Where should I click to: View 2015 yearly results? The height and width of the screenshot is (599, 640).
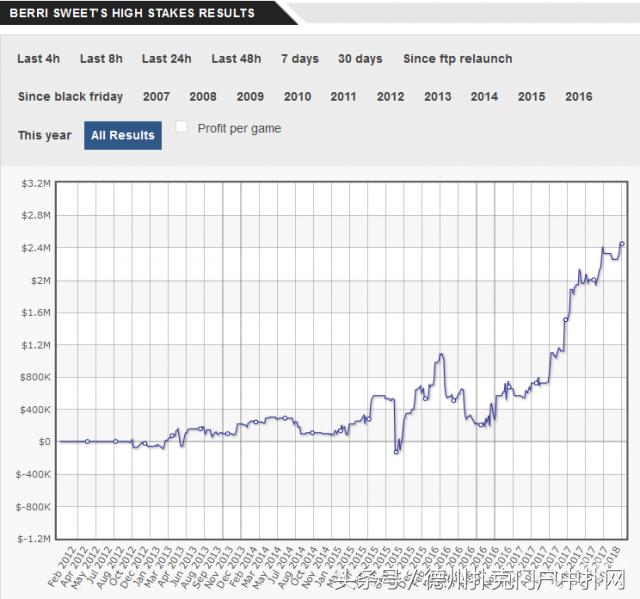(x=531, y=97)
